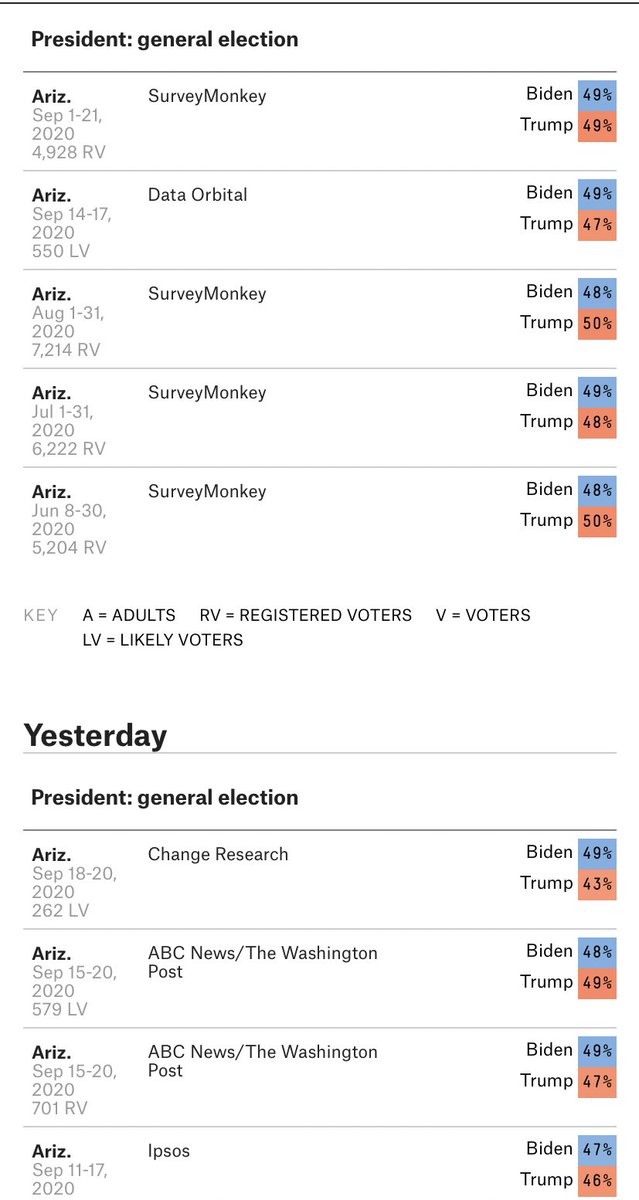Open the Data Orbital pollster link
This screenshot has height=1200, width=639.
(x=197, y=195)
